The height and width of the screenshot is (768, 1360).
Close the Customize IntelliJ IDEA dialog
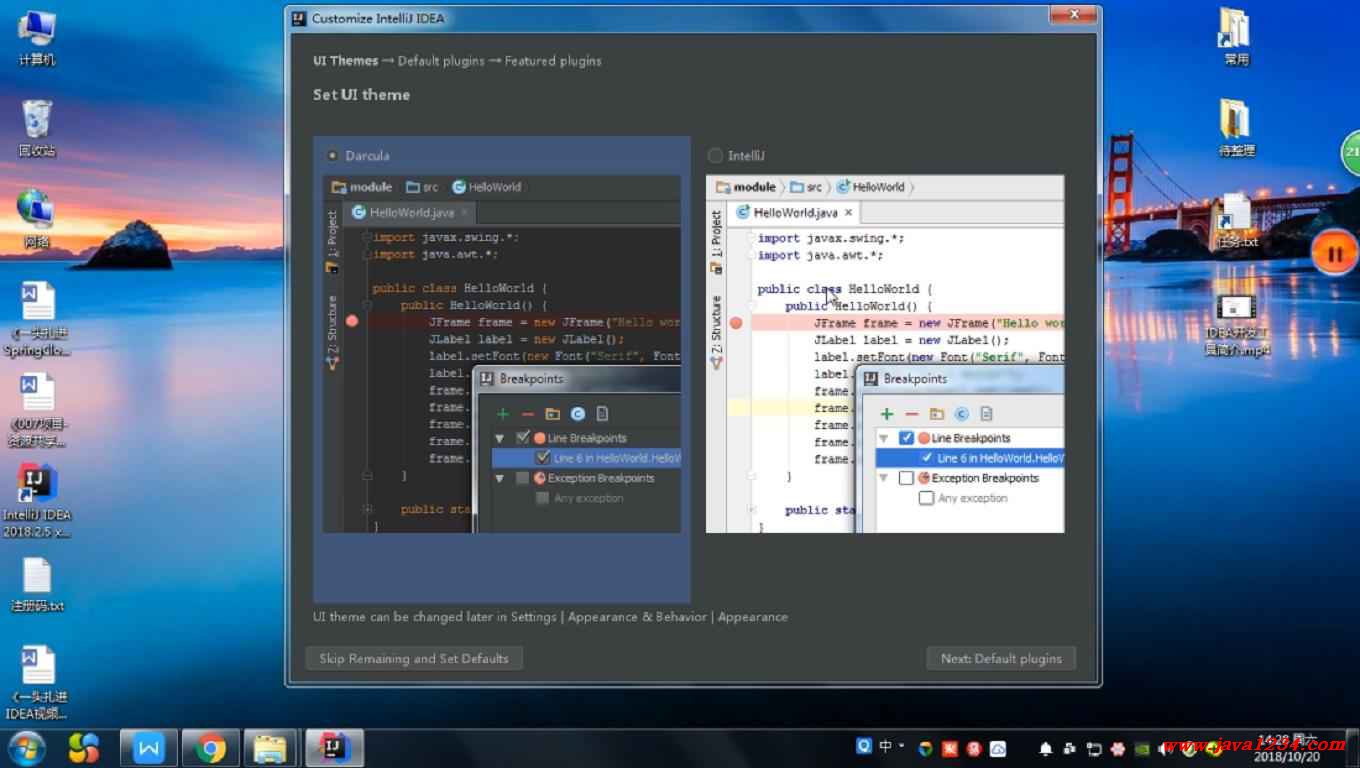(x=1074, y=16)
